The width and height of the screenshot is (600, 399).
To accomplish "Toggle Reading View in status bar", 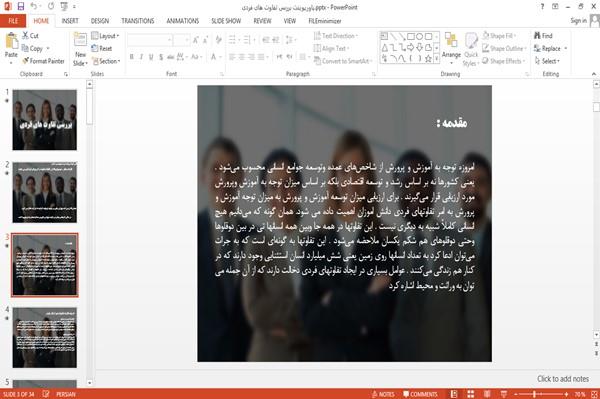I will point(487,394).
